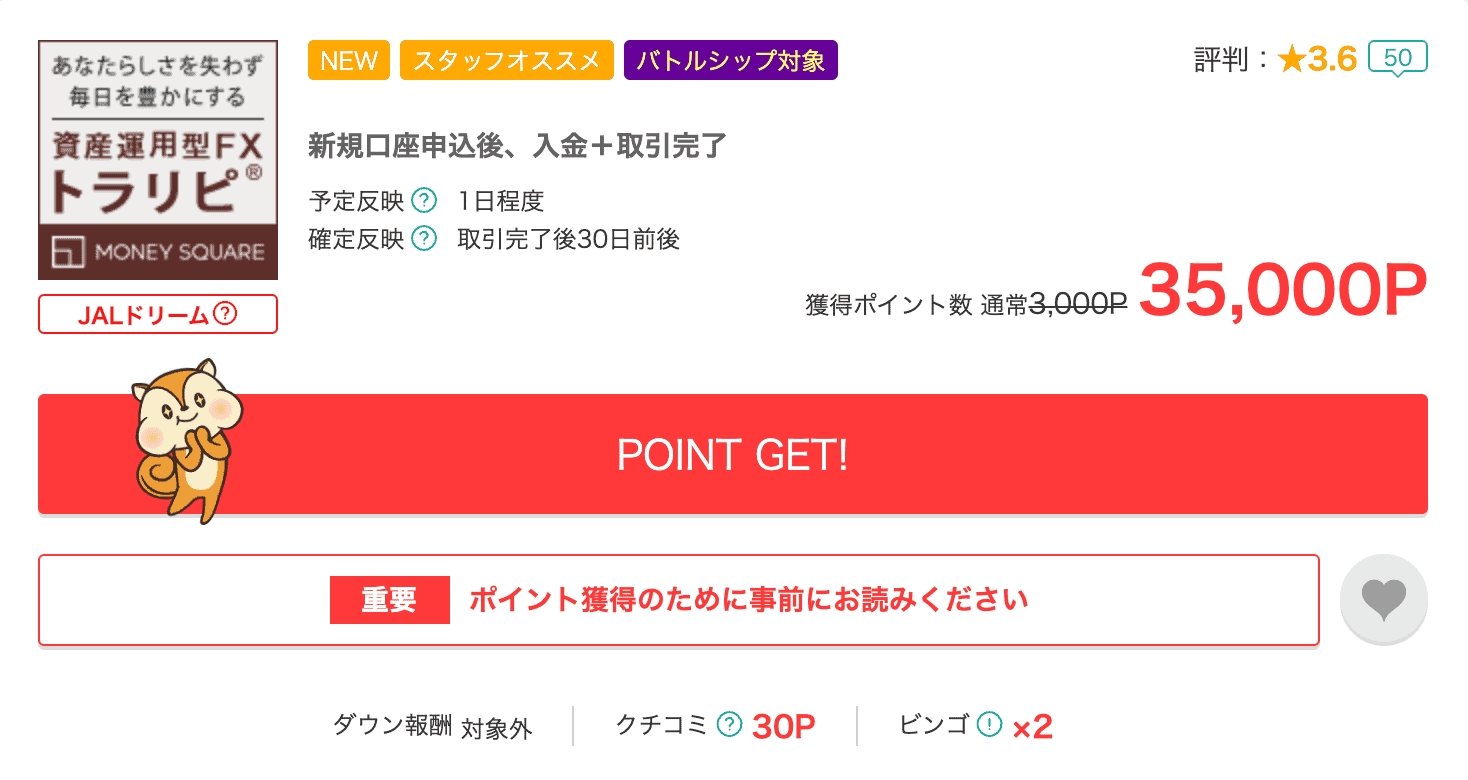Image resolution: width=1468 pixels, height=780 pixels.
Task: Toggle the スタッフオススメ badge
Action: [506, 60]
